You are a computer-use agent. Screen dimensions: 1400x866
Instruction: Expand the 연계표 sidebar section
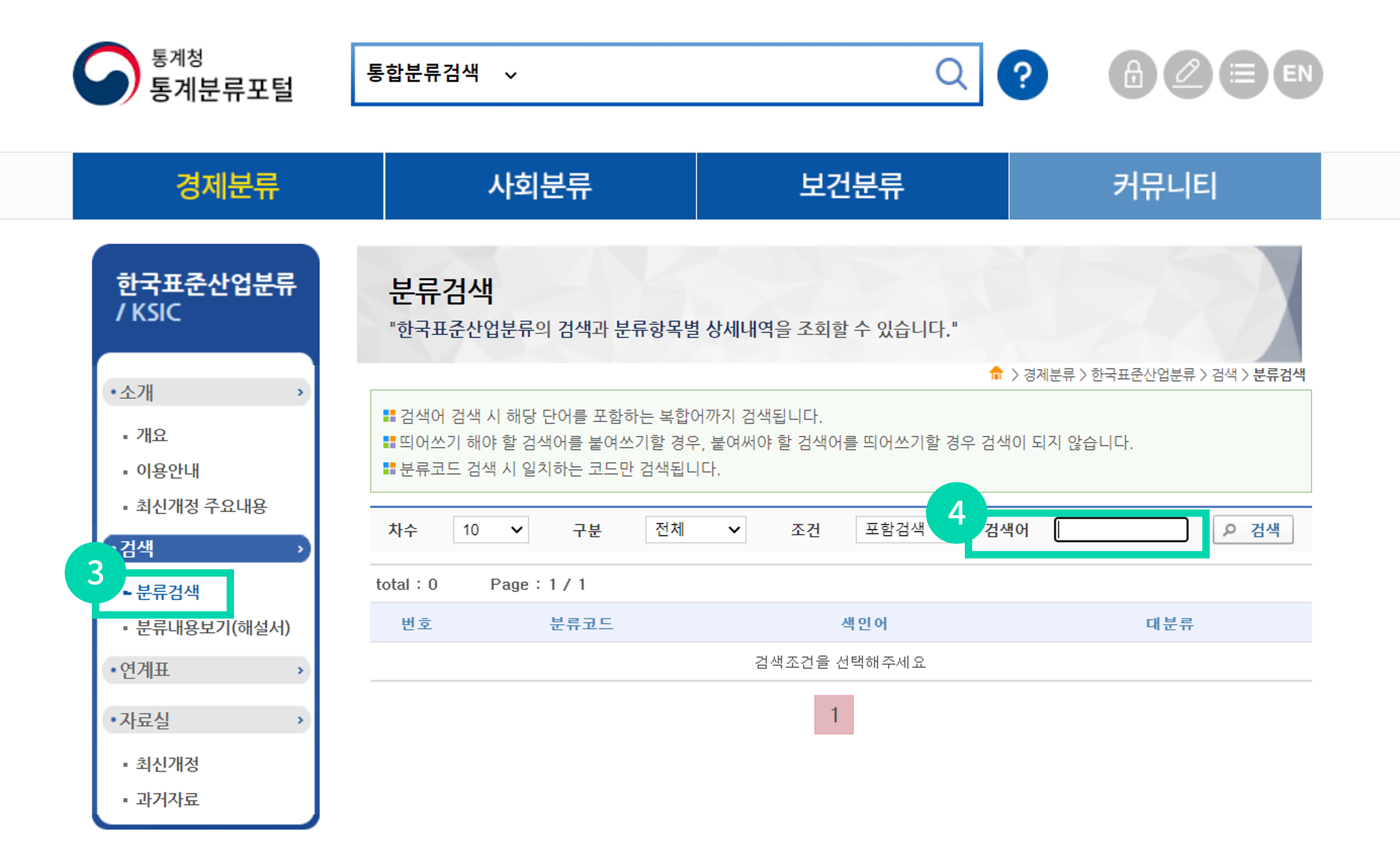tap(206, 670)
